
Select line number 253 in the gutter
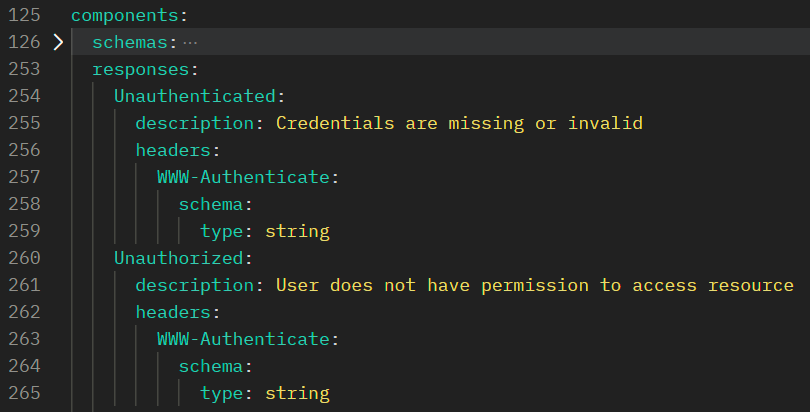pyautogui.click(x=23, y=70)
